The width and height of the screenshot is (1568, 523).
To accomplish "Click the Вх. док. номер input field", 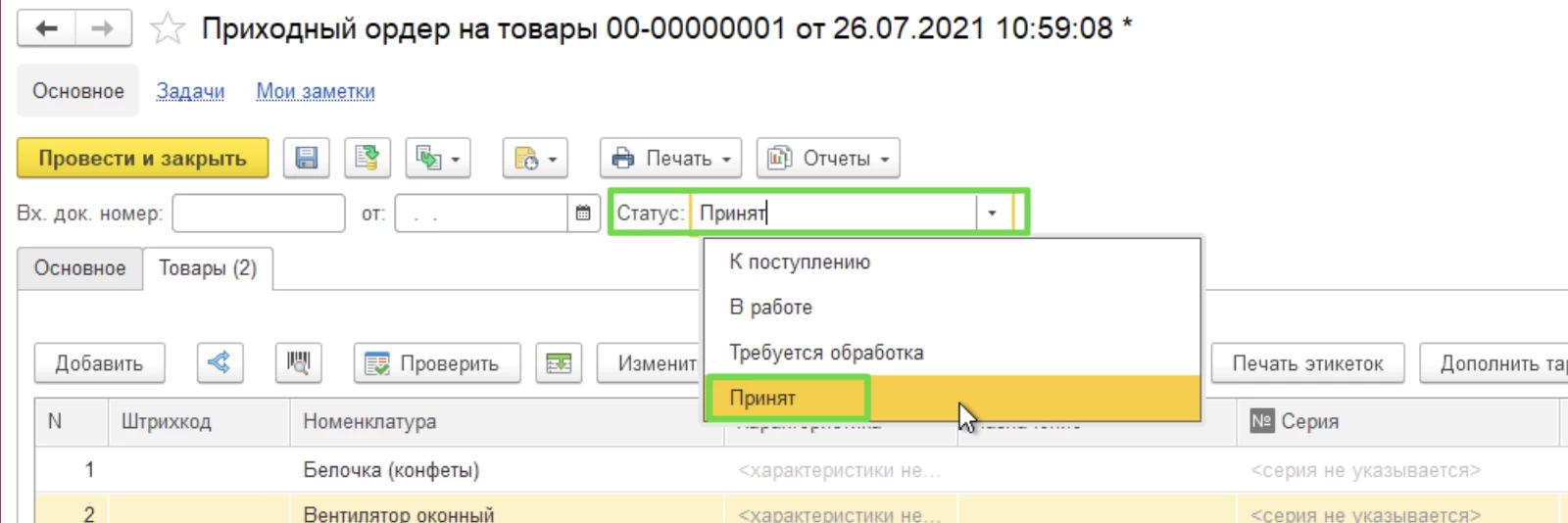I will (259, 213).
